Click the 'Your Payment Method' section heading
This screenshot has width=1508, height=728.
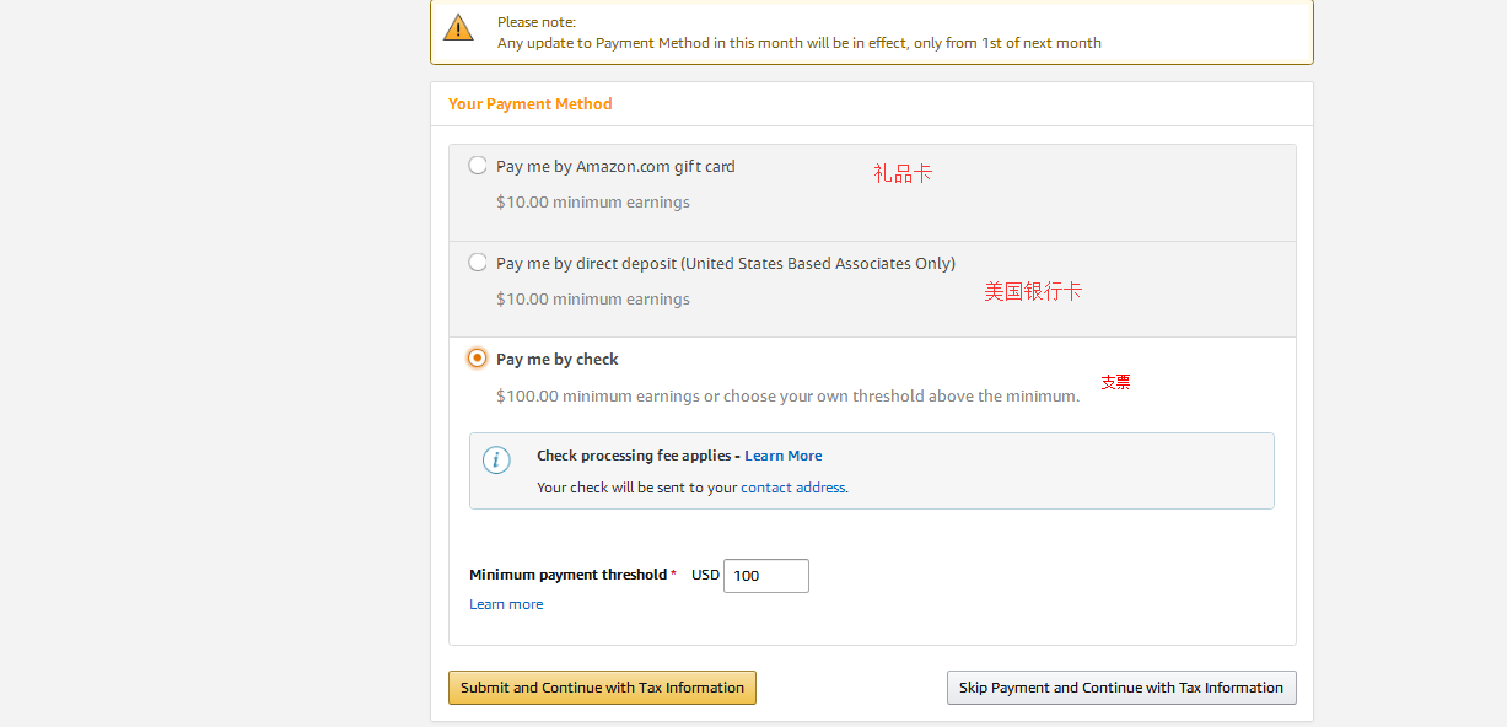530,104
